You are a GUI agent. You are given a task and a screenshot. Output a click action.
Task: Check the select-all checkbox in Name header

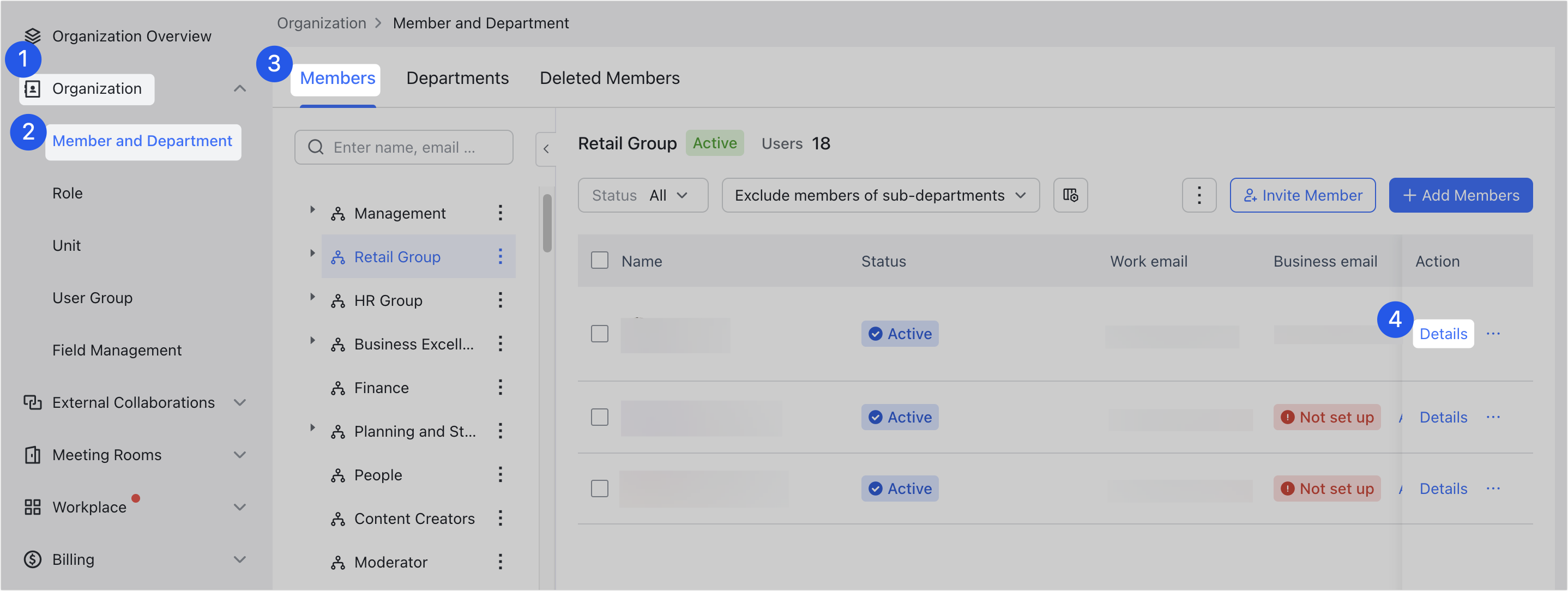[600, 260]
